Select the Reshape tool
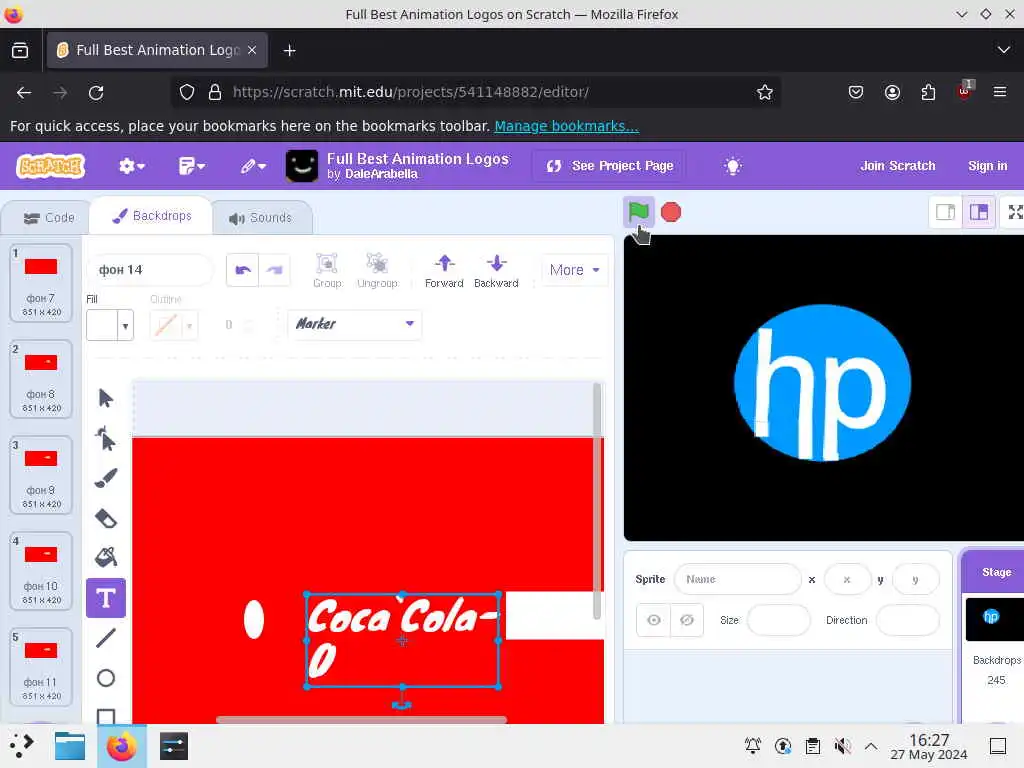The width and height of the screenshot is (1024, 768). click(x=106, y=438)
